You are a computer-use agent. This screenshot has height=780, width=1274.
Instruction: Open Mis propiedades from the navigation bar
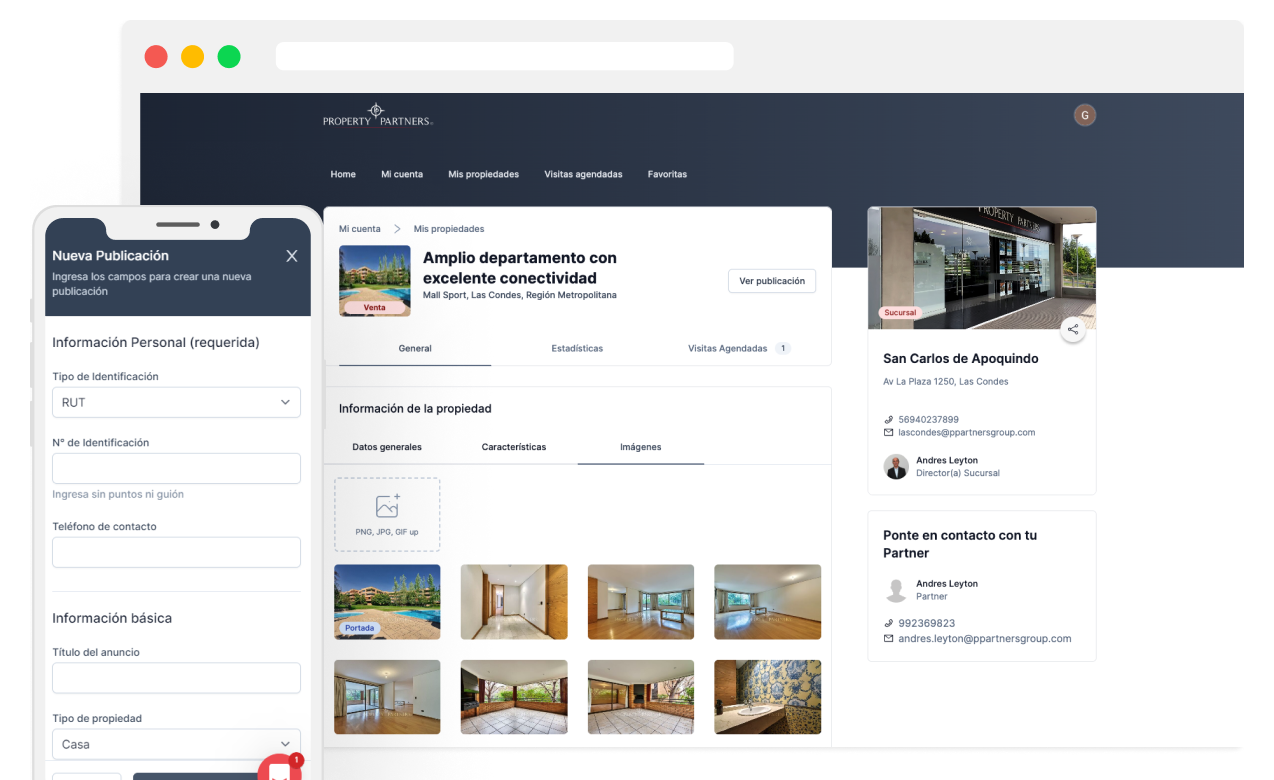point(483,174)
